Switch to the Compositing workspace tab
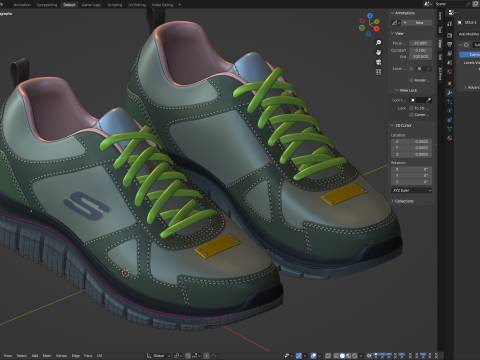This screenshot has height=360, width=480. pyautogui.click(x=47, y=5)
